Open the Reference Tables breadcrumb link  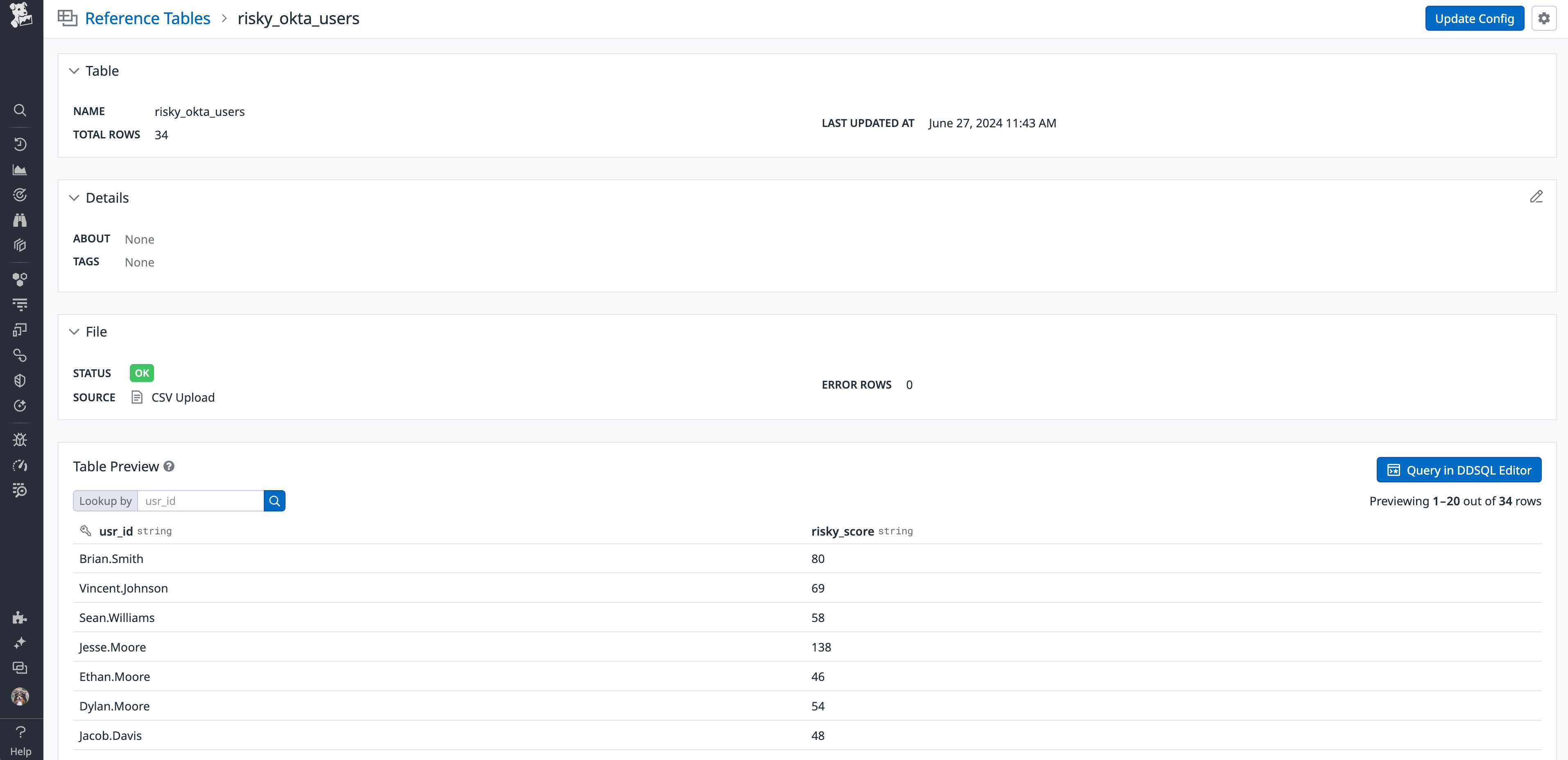pyautogui.click(x=147, y=18)
